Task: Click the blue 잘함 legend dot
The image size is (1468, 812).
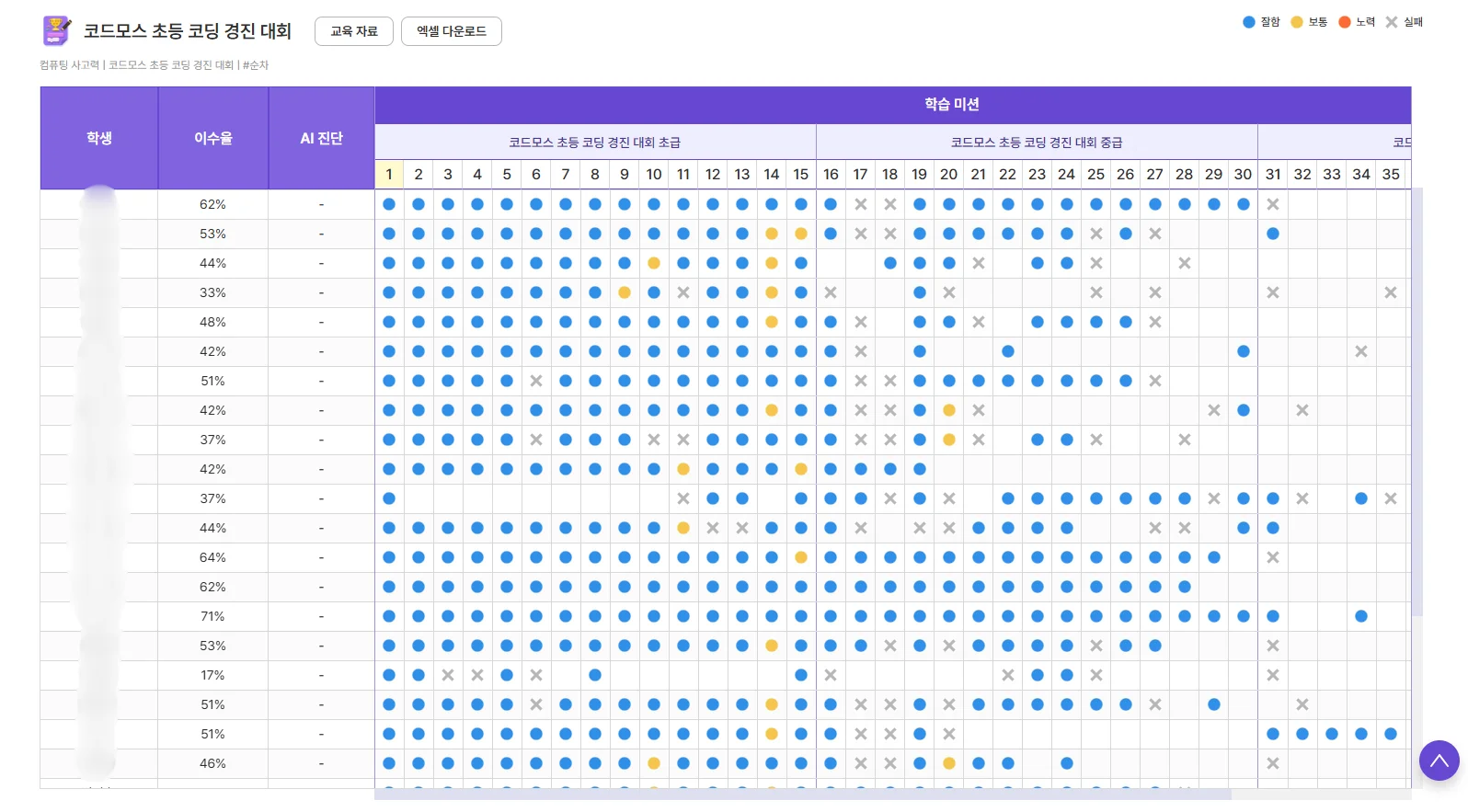Action: pos(1249,22)
